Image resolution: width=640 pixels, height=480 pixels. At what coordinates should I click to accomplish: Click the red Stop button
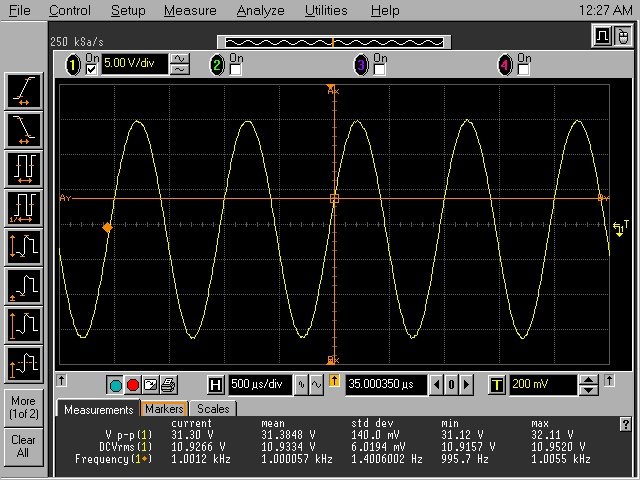pyautogui.click(x=133, y=385)
